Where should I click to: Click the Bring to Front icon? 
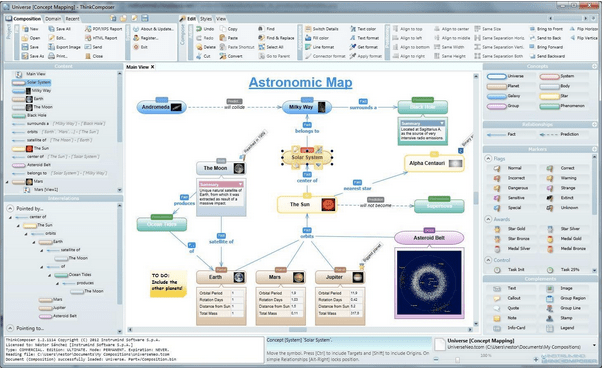[x=532, y=29]
